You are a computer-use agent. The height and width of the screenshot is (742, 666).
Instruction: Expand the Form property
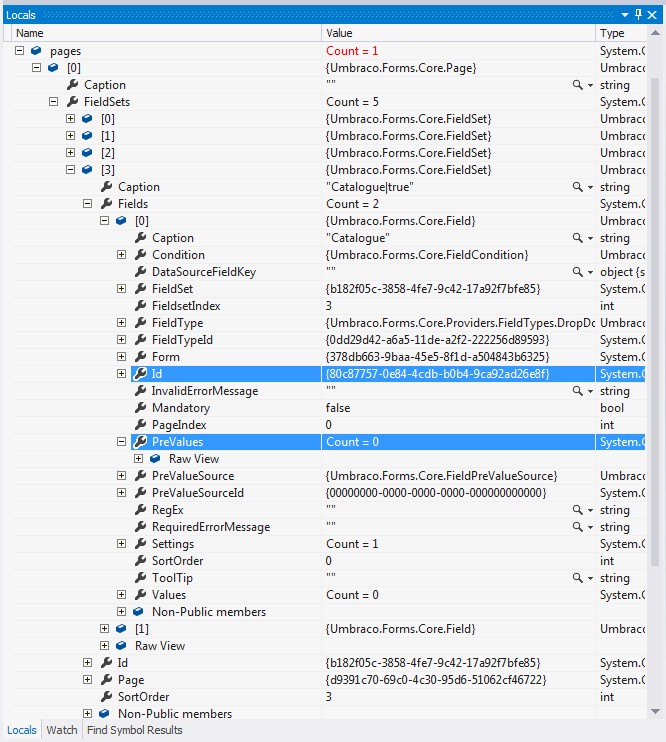pos(122,357)
